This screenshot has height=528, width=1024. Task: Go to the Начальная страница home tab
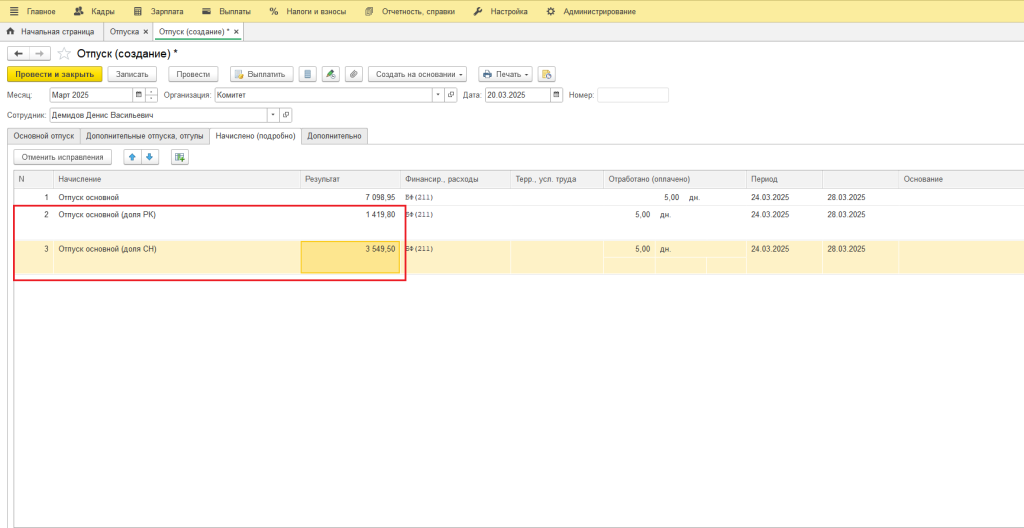click(x=51, y=31)
